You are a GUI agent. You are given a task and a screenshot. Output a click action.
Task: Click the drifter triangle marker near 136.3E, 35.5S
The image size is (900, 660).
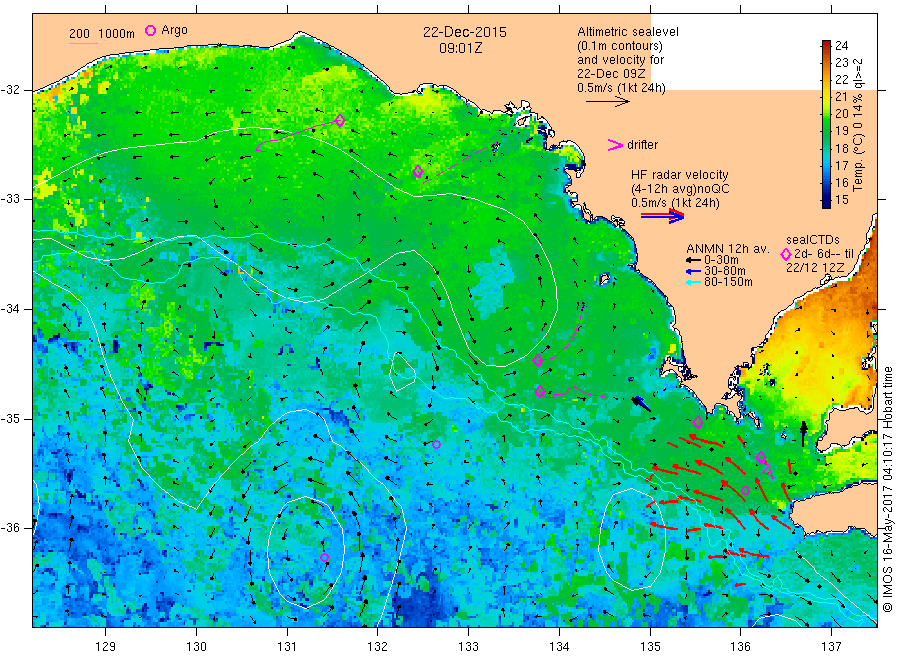[768, 472]
